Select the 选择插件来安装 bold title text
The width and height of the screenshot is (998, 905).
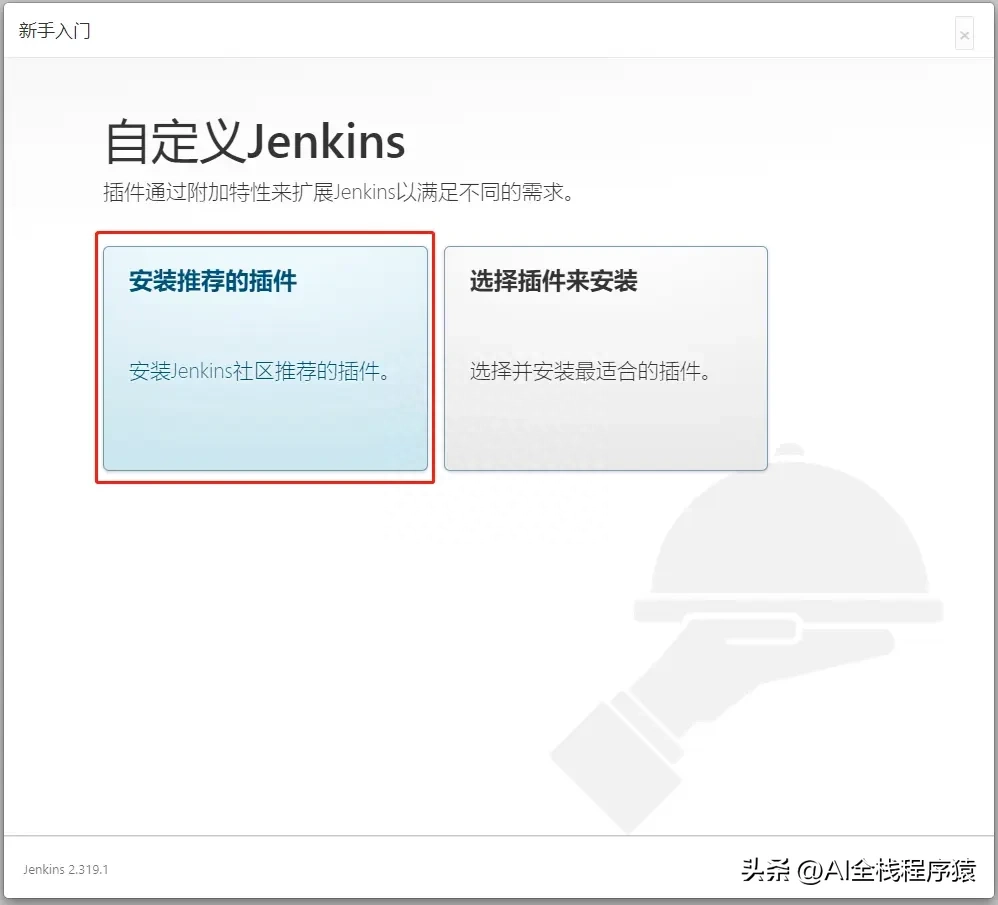(x=553, y=281)
